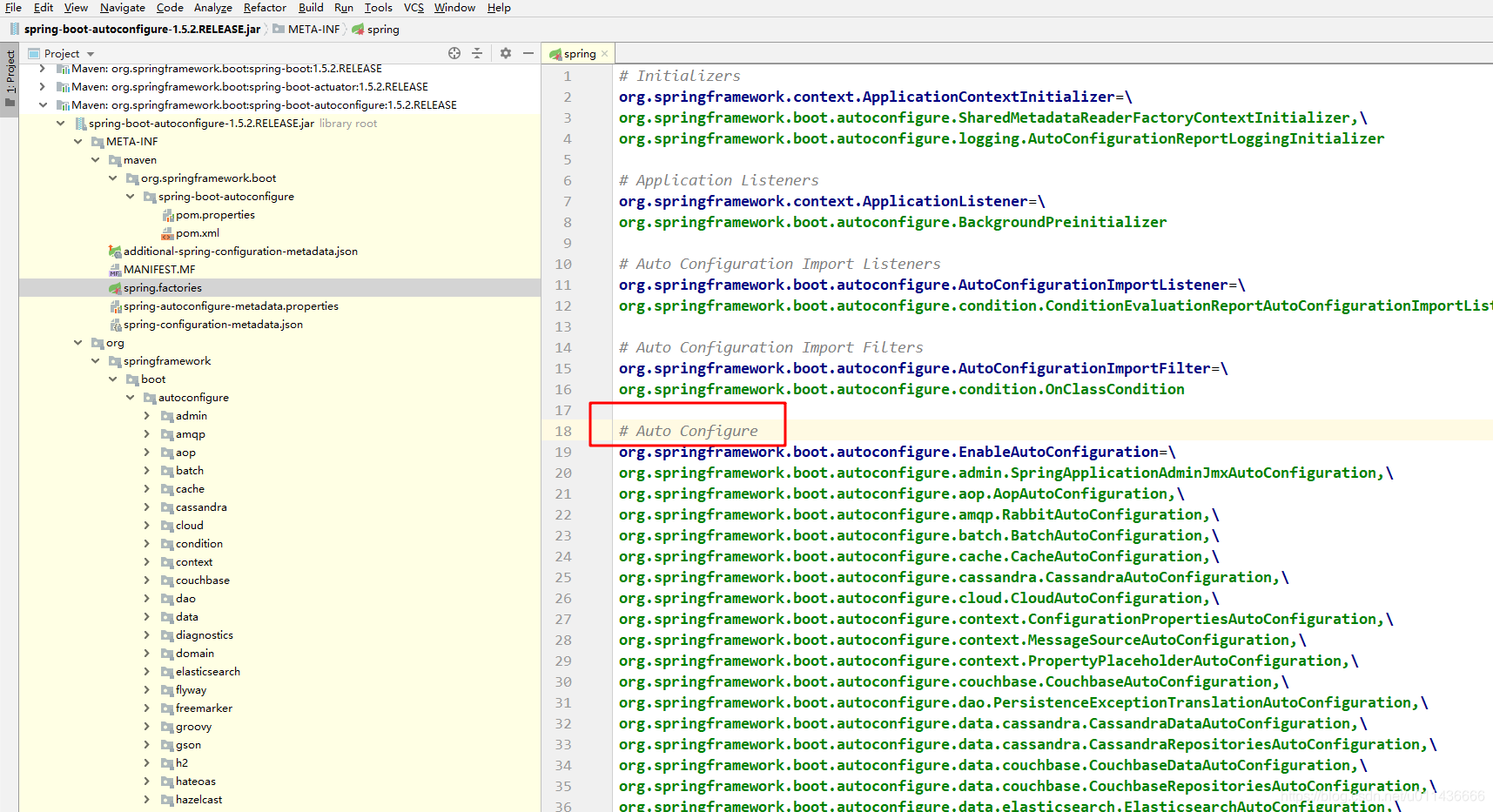This screenshot has height=812, width=1493.
Task: Open the Refactor menu
Action: coord(265,8)
